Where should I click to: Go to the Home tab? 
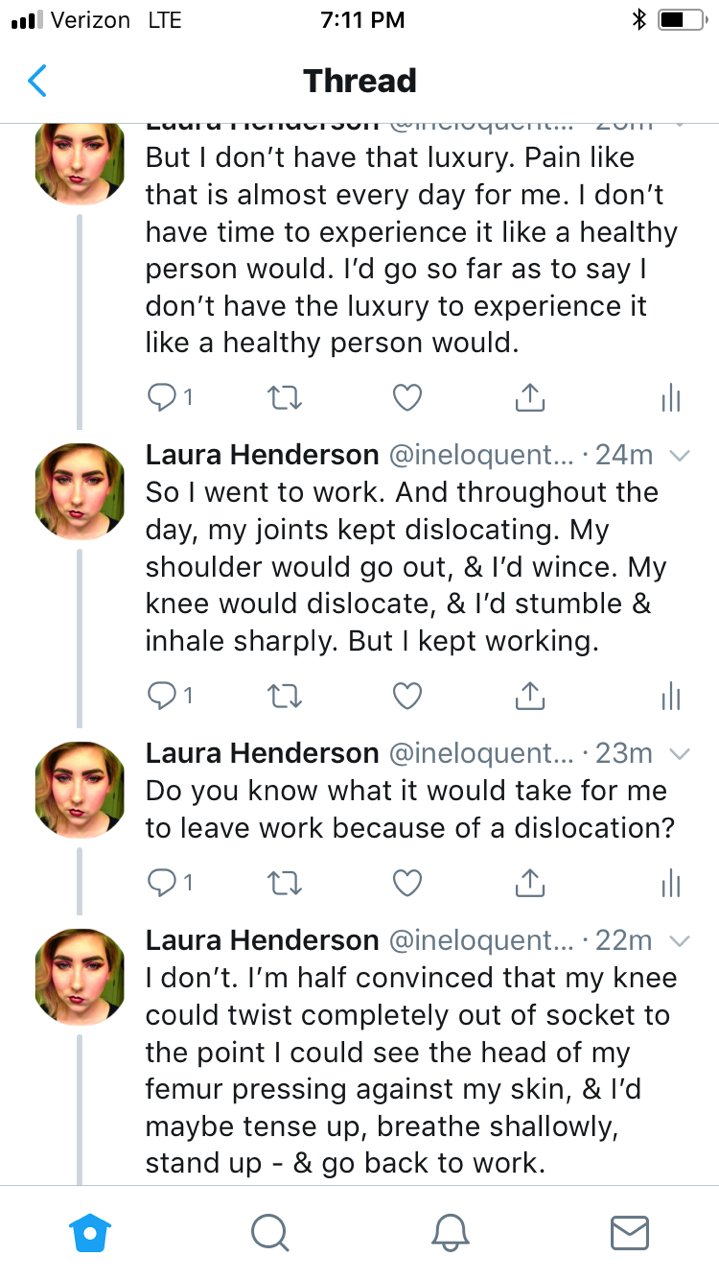point(89,1232)
